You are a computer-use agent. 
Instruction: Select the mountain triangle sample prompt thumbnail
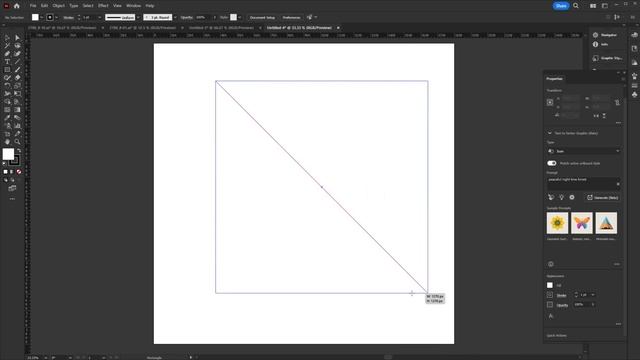(x=606, y=223)
